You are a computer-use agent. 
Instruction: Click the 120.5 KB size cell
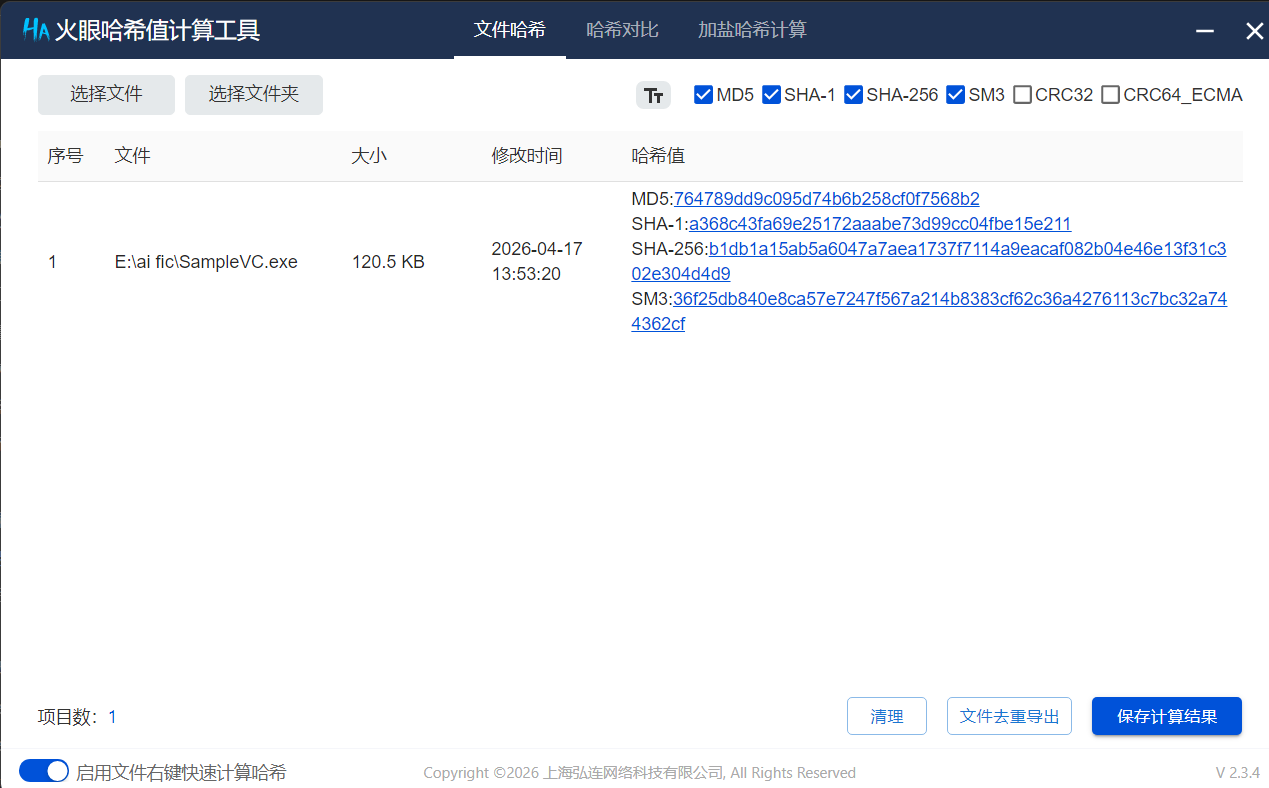point(388,262)
